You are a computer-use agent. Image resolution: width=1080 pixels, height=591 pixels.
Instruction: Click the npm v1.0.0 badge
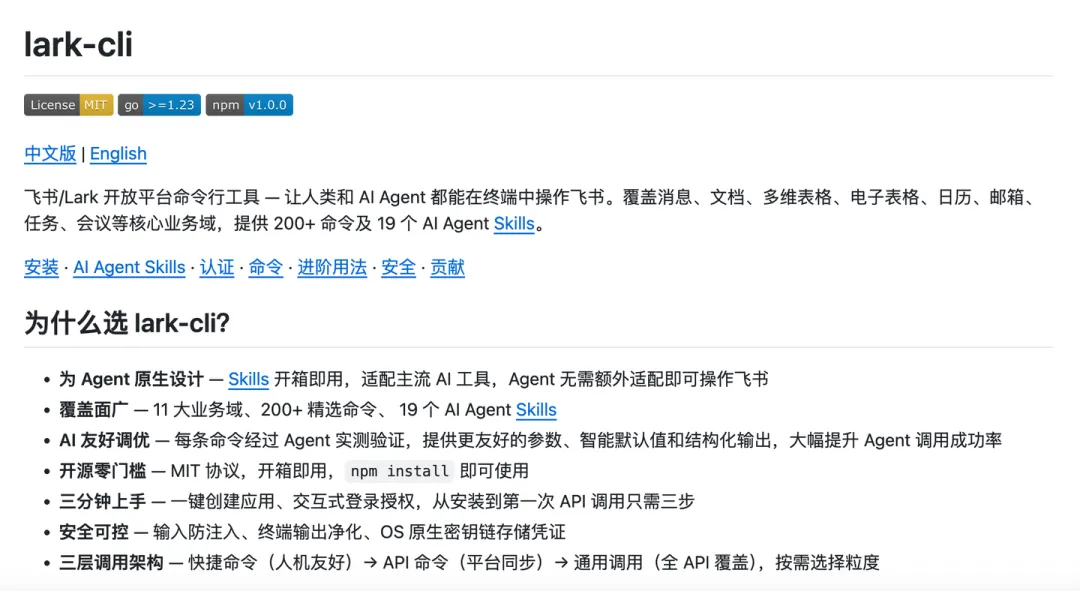[x=249, y=105]
